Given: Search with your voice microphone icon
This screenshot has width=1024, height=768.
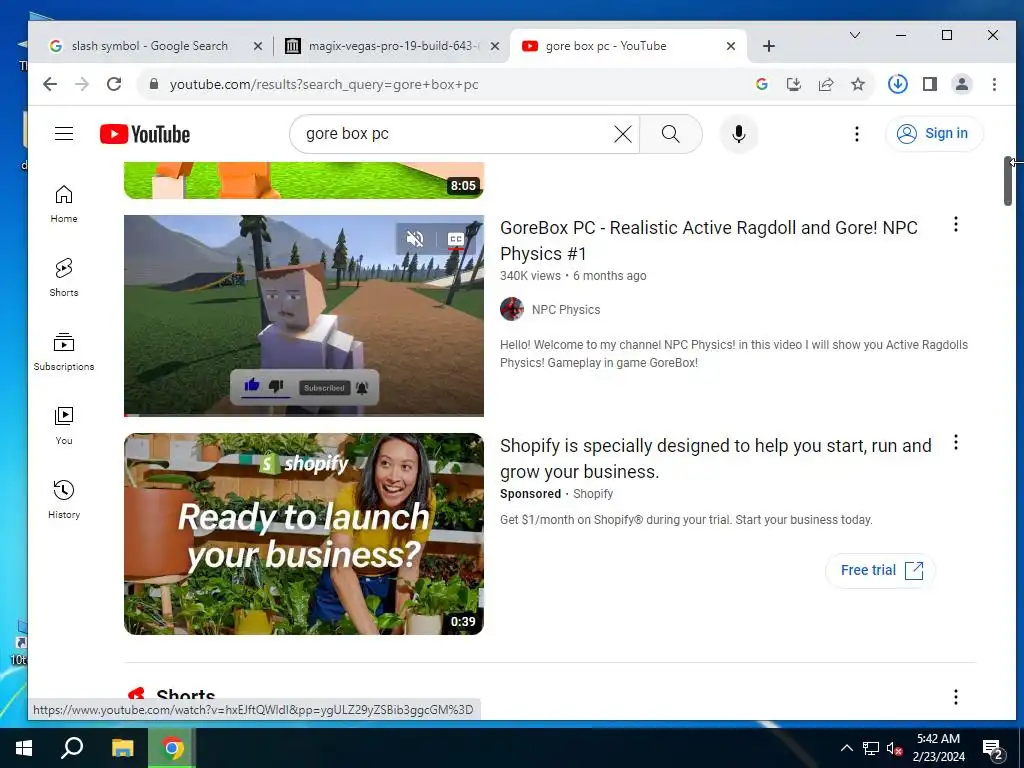Looking at the screenshot, I should click(x=739, y=134).
